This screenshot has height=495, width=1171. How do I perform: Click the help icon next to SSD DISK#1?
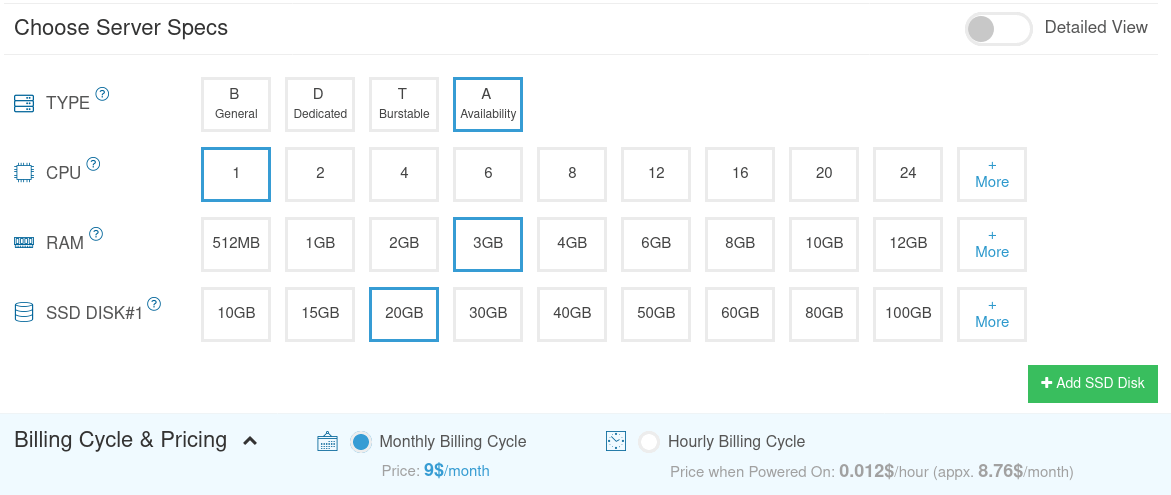coord(154,304)
